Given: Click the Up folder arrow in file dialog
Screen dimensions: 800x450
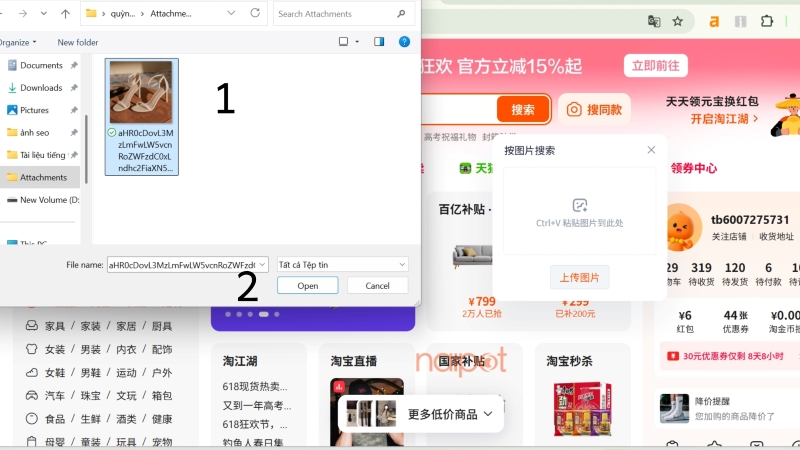Looking at the screenshot, I should pyautogui.click(x=65, y=14).
